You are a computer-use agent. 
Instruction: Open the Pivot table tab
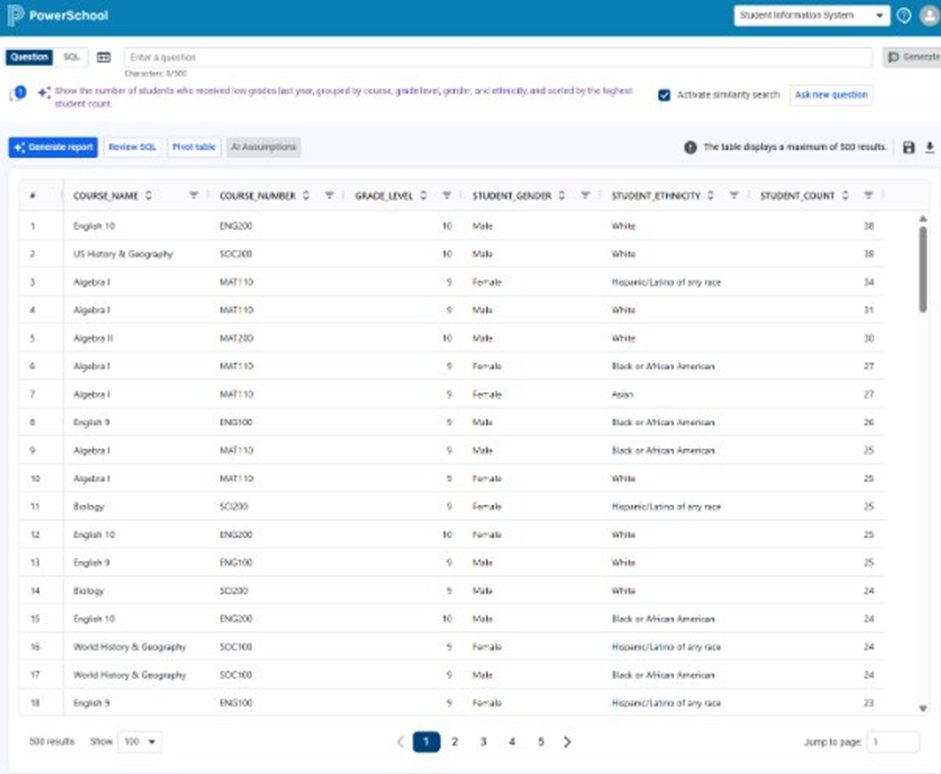[x=193, y=147]
